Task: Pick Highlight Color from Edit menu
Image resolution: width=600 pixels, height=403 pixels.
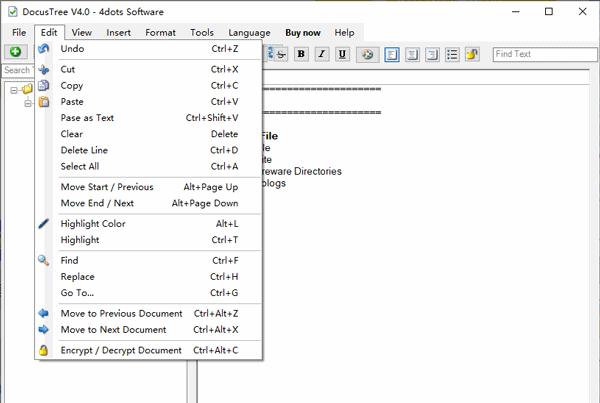Action: [x=93, y=224]
